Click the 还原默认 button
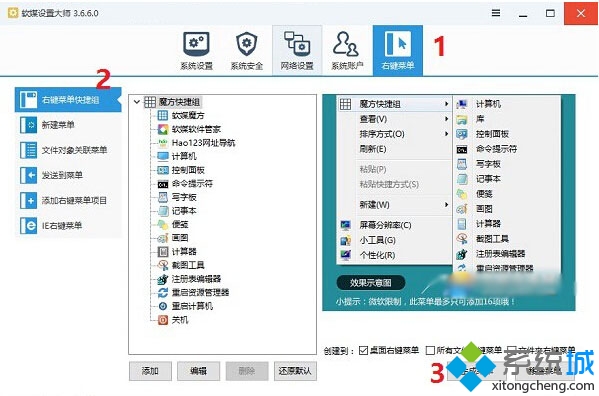The width and height of the screenshot is (599, 396). (x=295, y=371)
